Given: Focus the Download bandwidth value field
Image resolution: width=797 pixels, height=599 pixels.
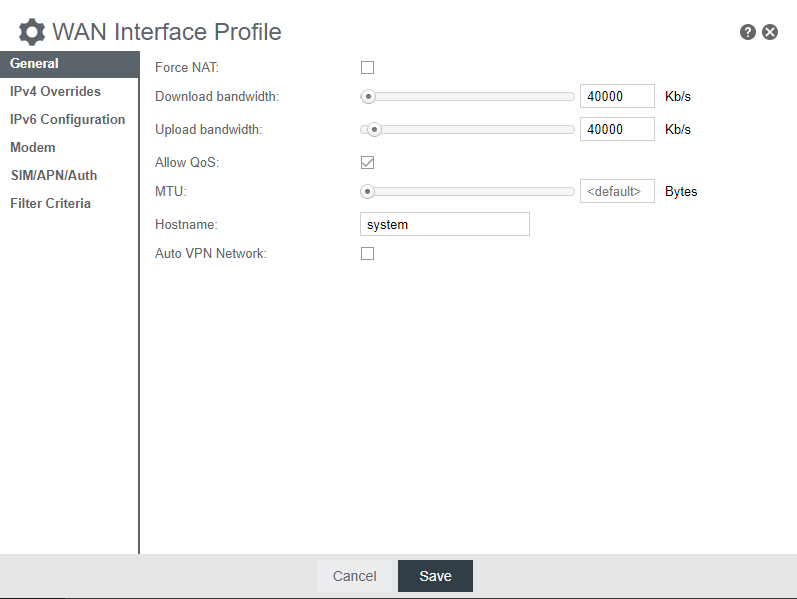Looking at the screenshot, I should coord(617,96).
